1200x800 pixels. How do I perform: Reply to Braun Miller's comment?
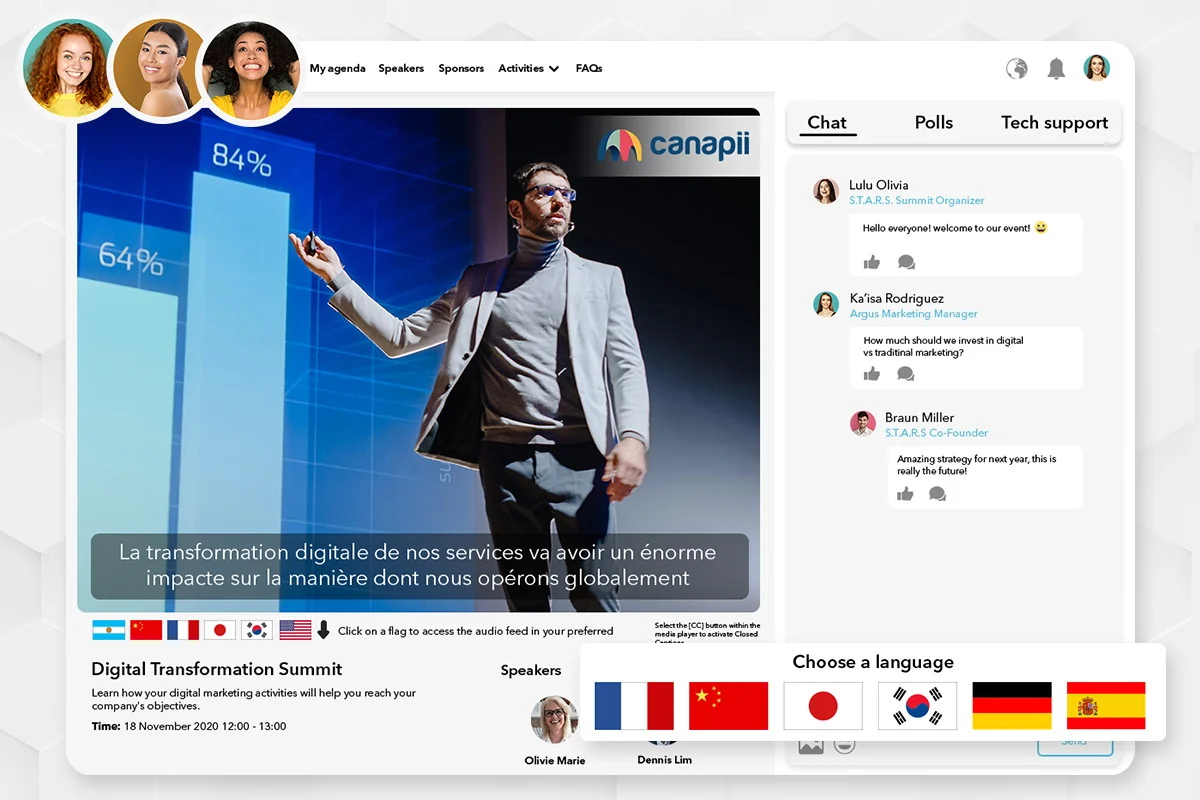pos(937,494)
